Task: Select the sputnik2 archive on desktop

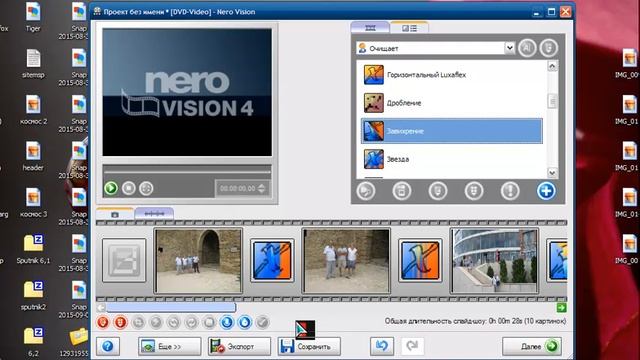Action: [x=33, y=295]
